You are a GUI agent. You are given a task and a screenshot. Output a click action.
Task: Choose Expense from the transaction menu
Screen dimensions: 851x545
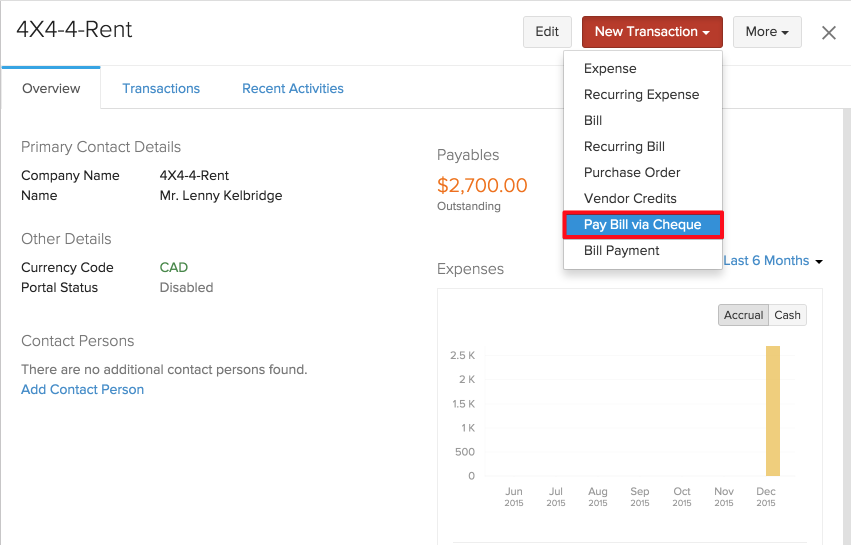click(x=610, y=69)
